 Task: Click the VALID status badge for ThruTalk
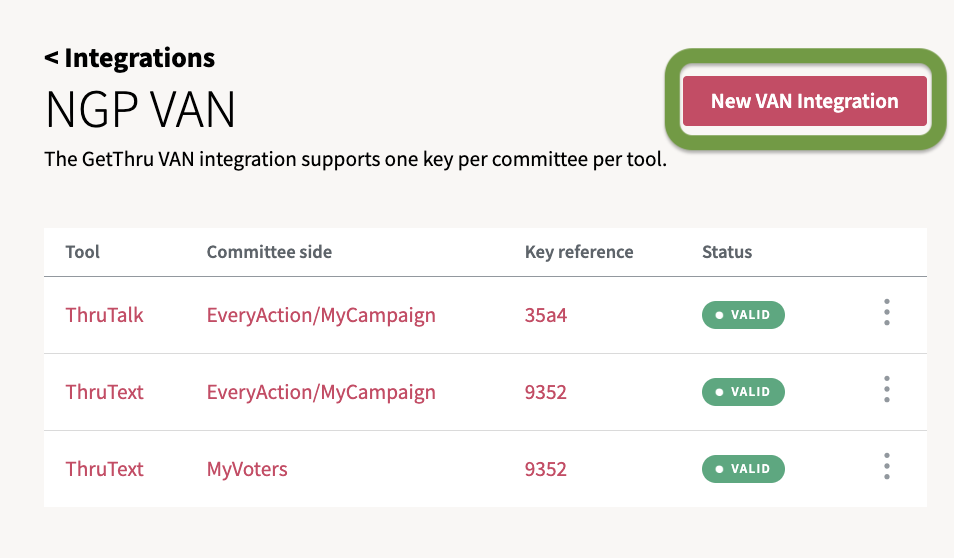pos(743,315)
